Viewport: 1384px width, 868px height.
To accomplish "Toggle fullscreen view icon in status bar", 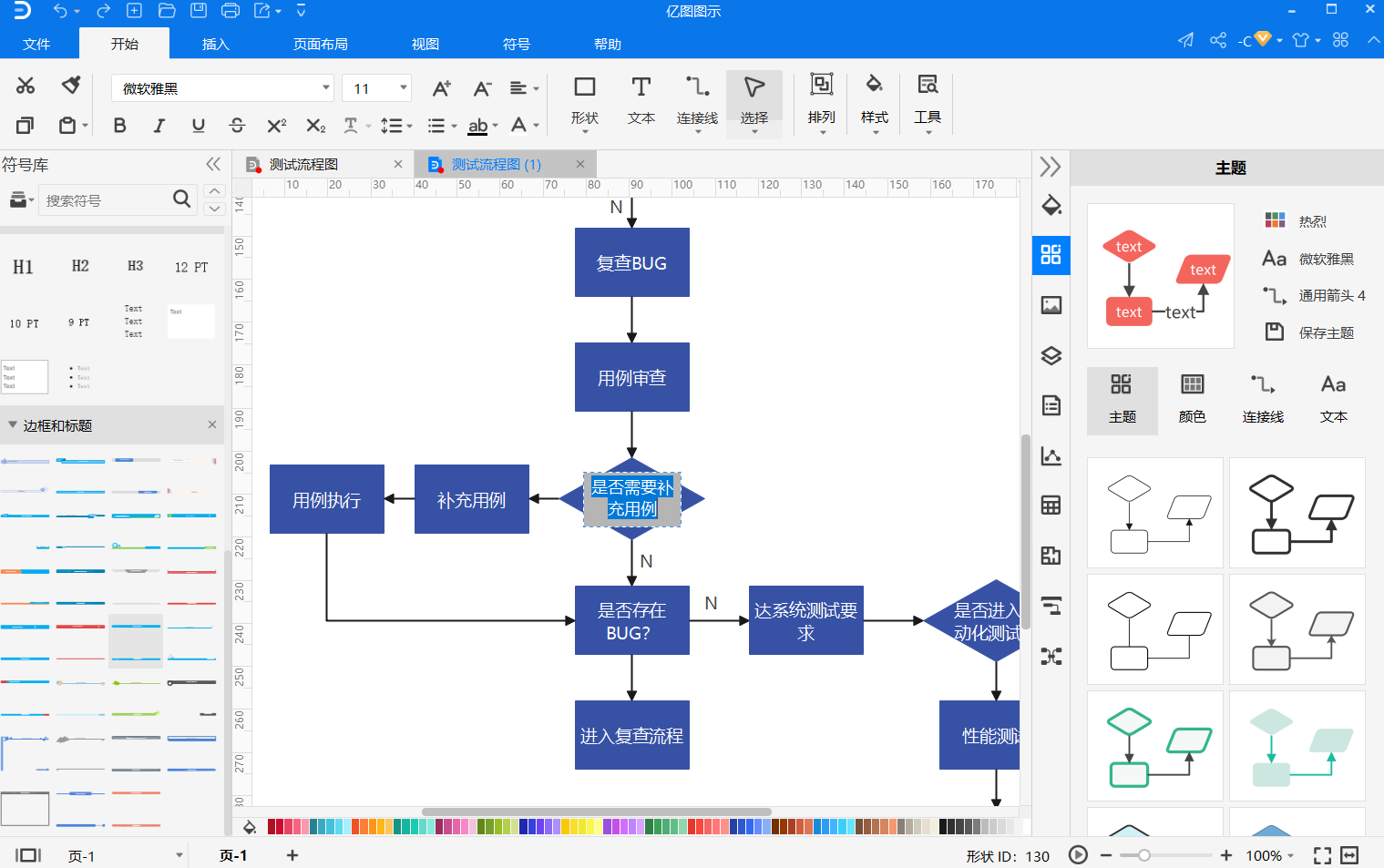I will 1322,855.
